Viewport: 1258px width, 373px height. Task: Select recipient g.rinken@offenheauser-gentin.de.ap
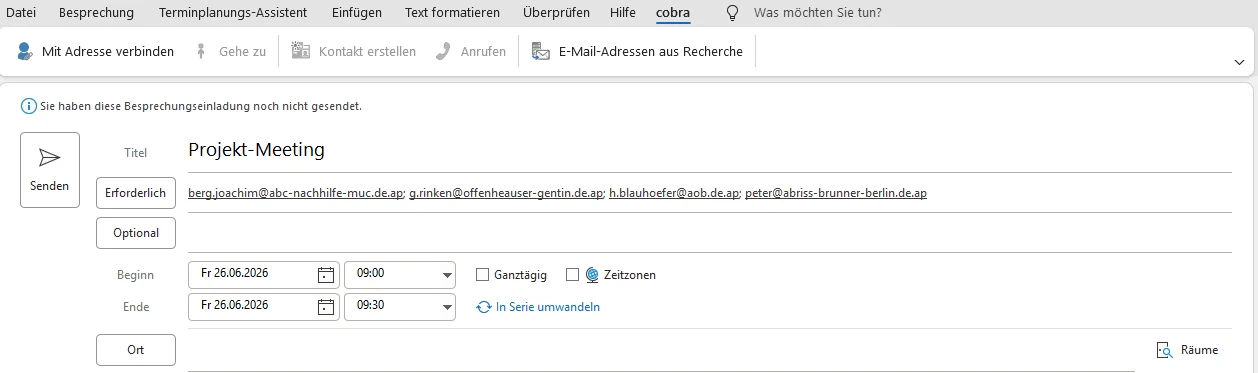(x=506, y=193)
